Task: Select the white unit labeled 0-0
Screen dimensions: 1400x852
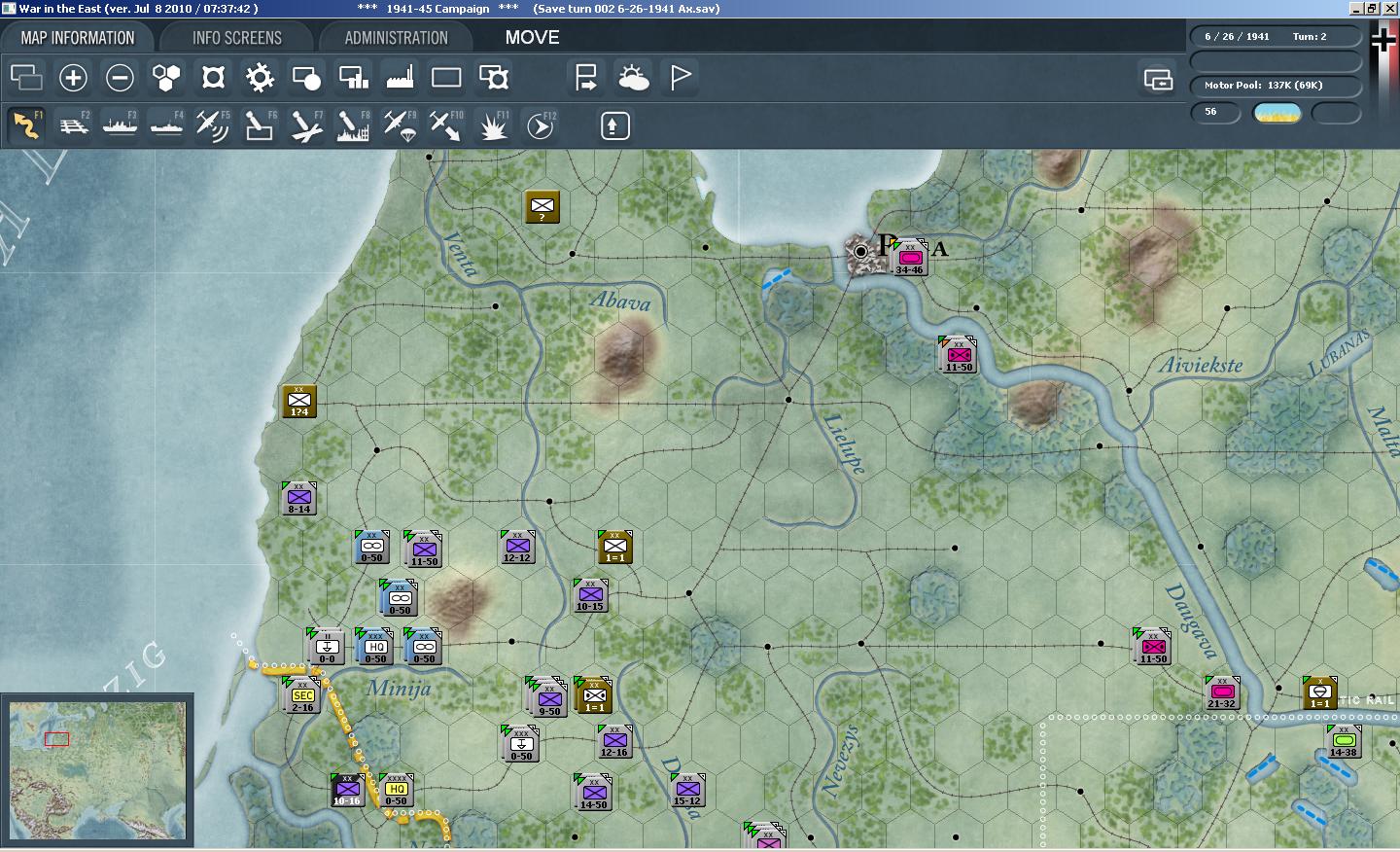Action: pyautogui.click(x=326, y=647)
